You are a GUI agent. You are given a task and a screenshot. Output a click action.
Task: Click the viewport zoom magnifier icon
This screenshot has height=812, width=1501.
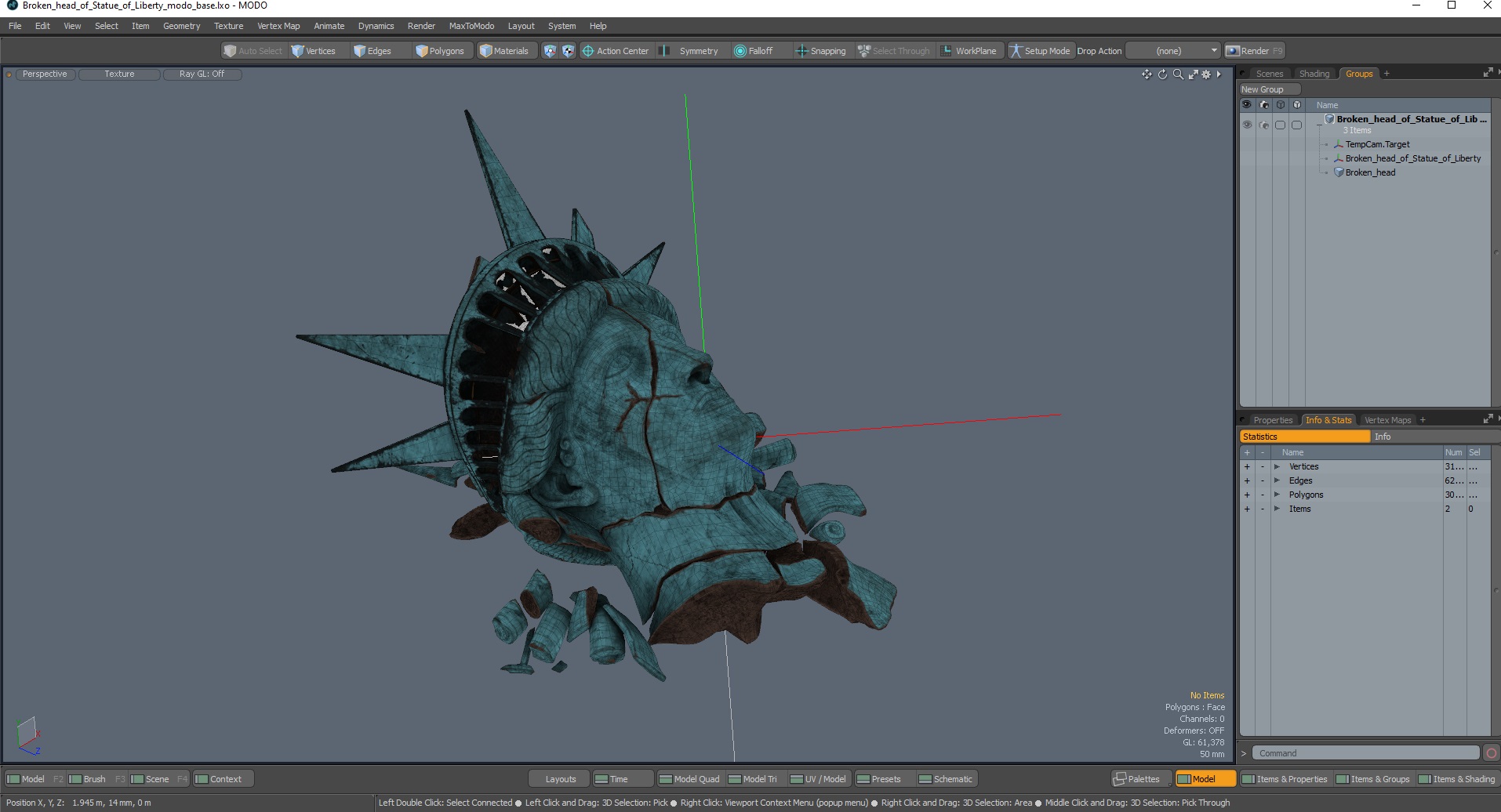(x=1178, y=74)
